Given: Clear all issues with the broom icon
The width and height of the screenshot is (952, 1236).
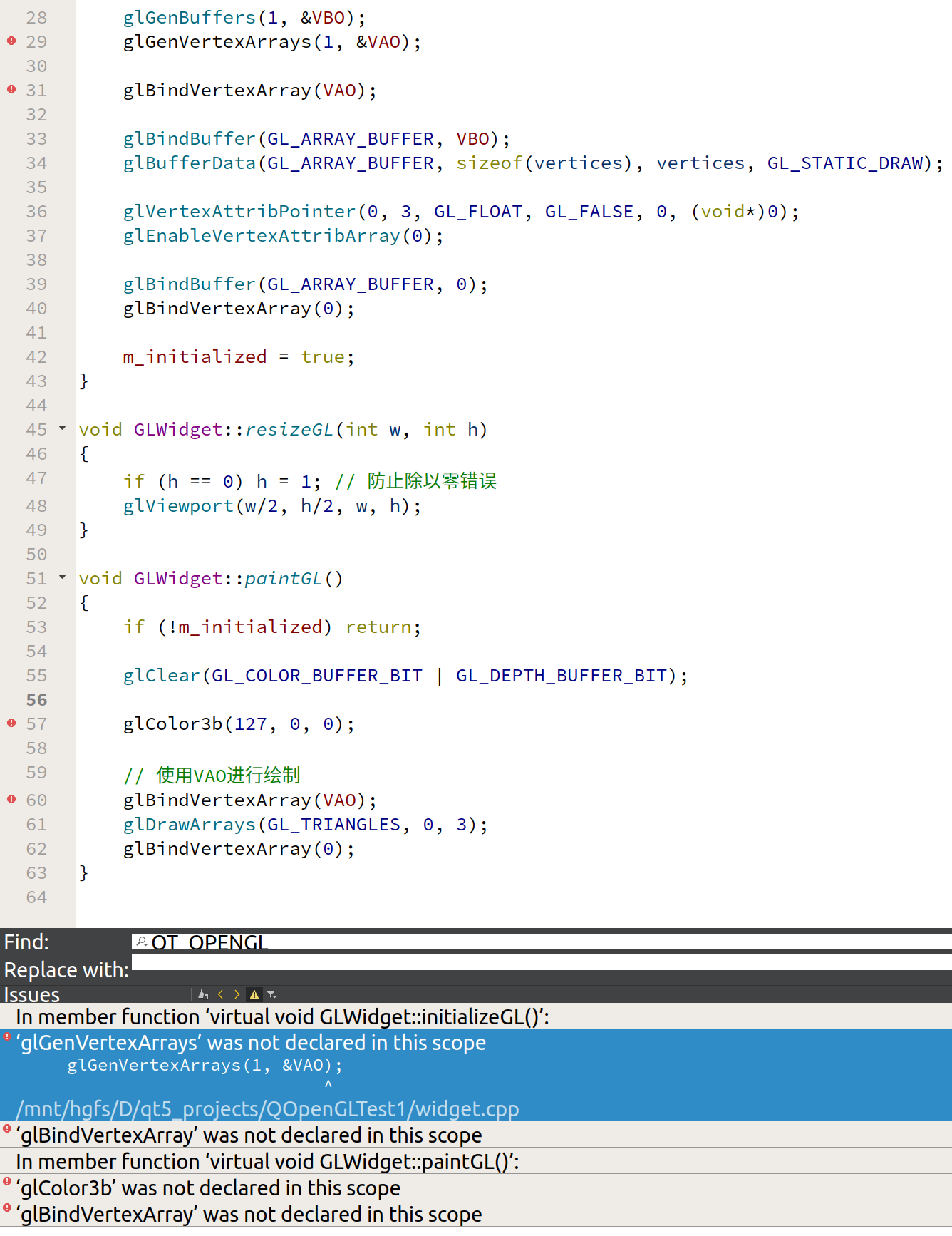Looking at the screenshot, I should tap(203, 994).
